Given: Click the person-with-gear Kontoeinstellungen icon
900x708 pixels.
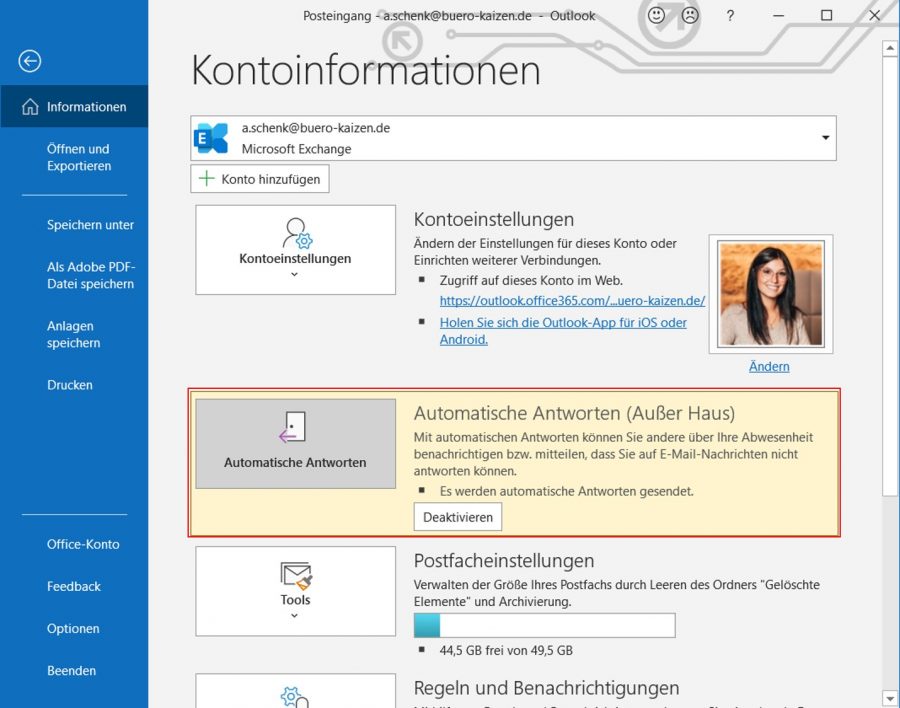Looking at the screenshot, I should (296, 233).
